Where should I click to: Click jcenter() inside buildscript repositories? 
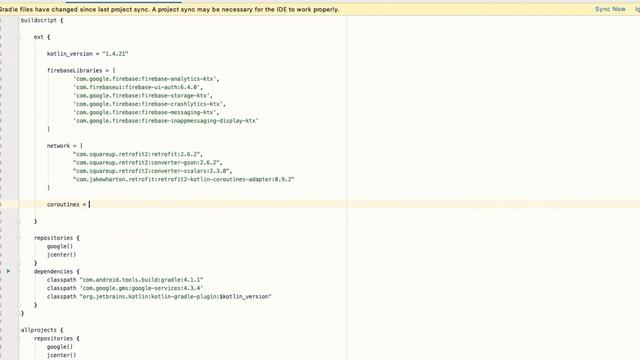(x=61, y=255)
